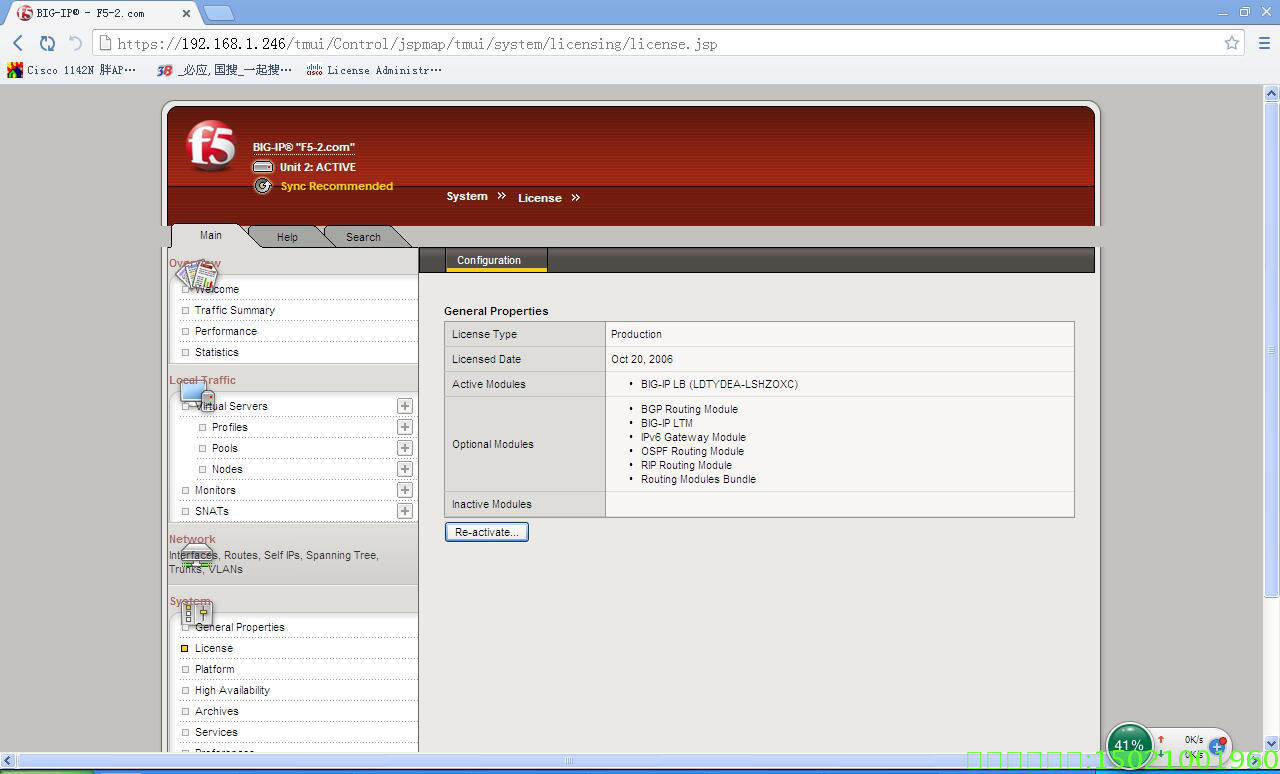Select the Configuration tab
Screen dimensions: 1280x774
496,260
